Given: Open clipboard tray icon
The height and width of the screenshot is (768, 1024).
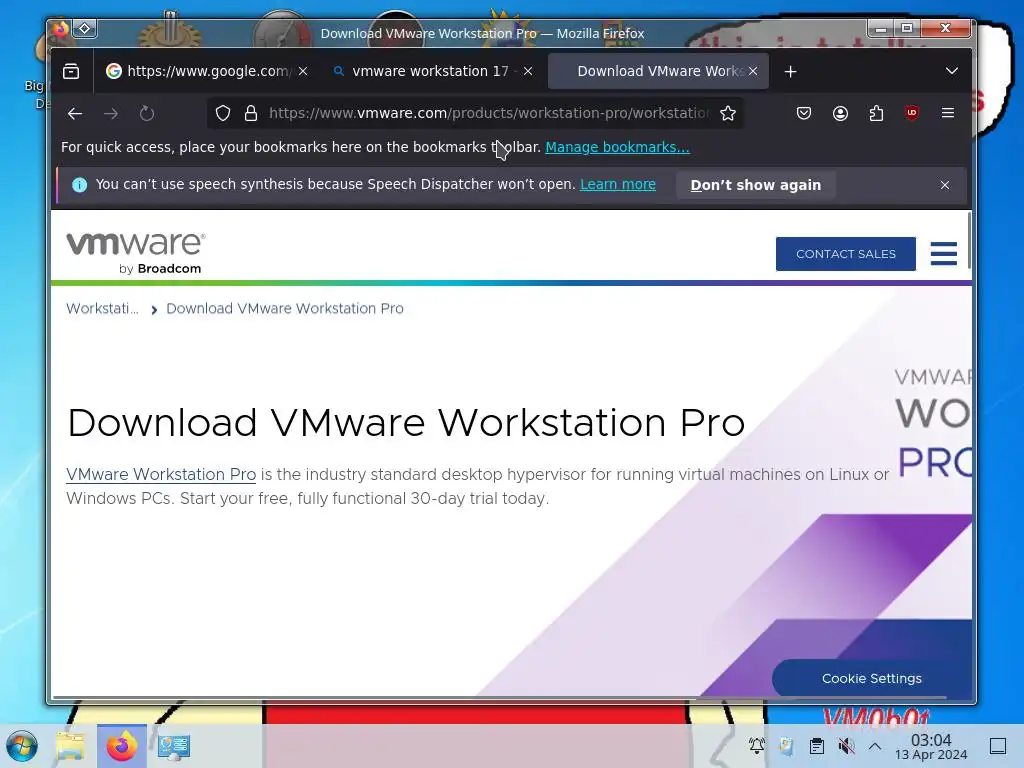Looking at the screenshot, I should pos(816,746).
